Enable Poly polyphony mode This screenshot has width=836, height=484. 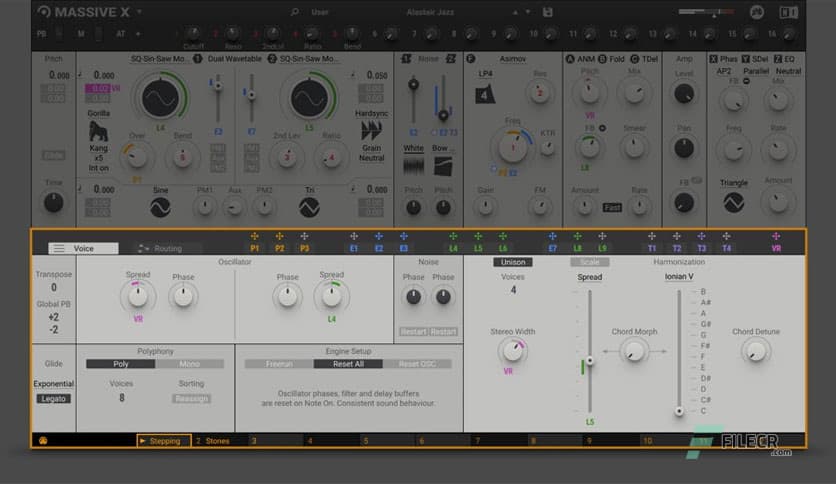tap(120, 364)
